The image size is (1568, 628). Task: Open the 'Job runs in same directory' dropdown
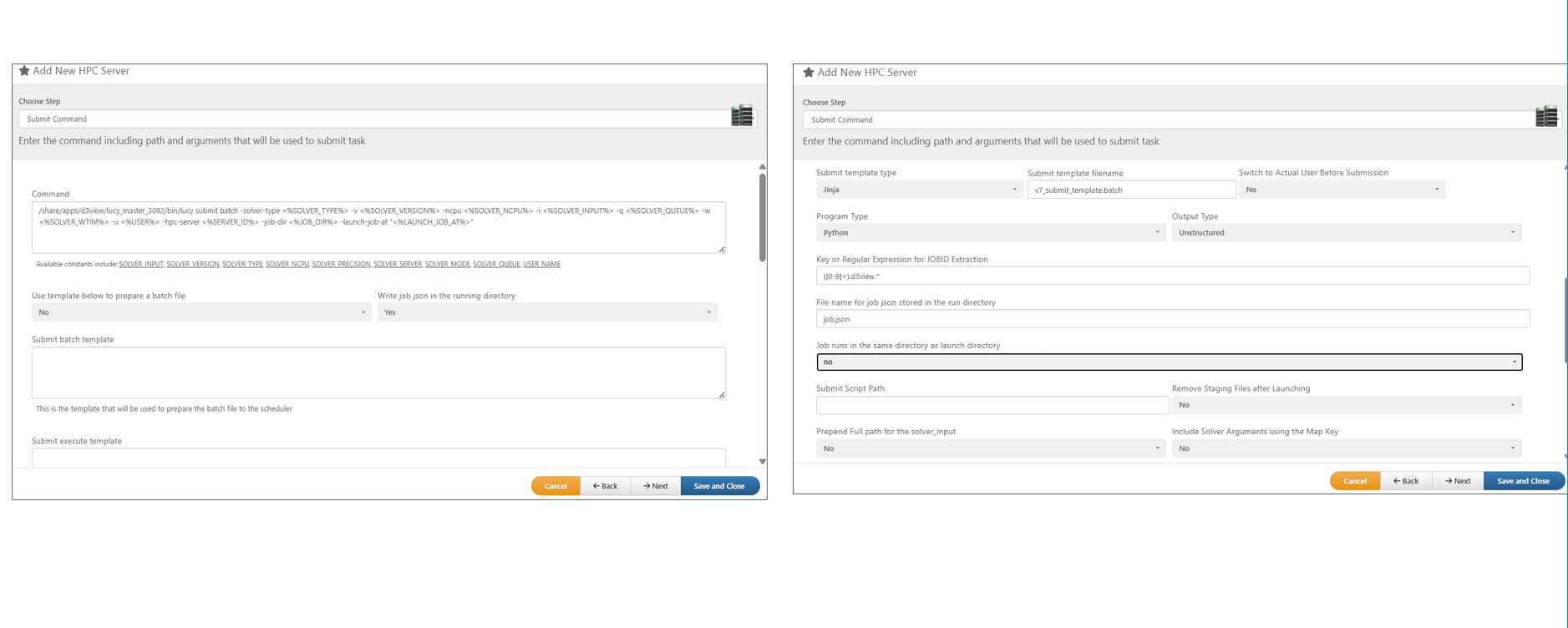click(x=1169, y=362)
